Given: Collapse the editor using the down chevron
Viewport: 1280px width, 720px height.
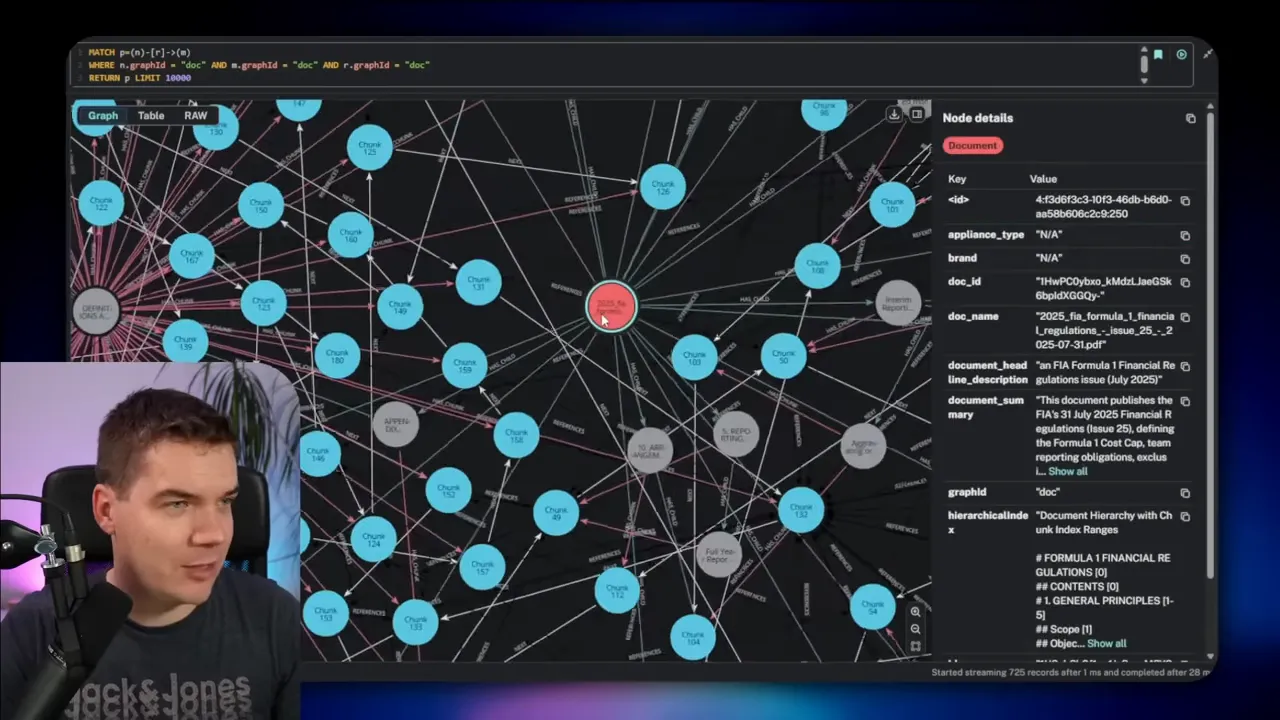Looking at the screenshot, I should pos(1144,83).
